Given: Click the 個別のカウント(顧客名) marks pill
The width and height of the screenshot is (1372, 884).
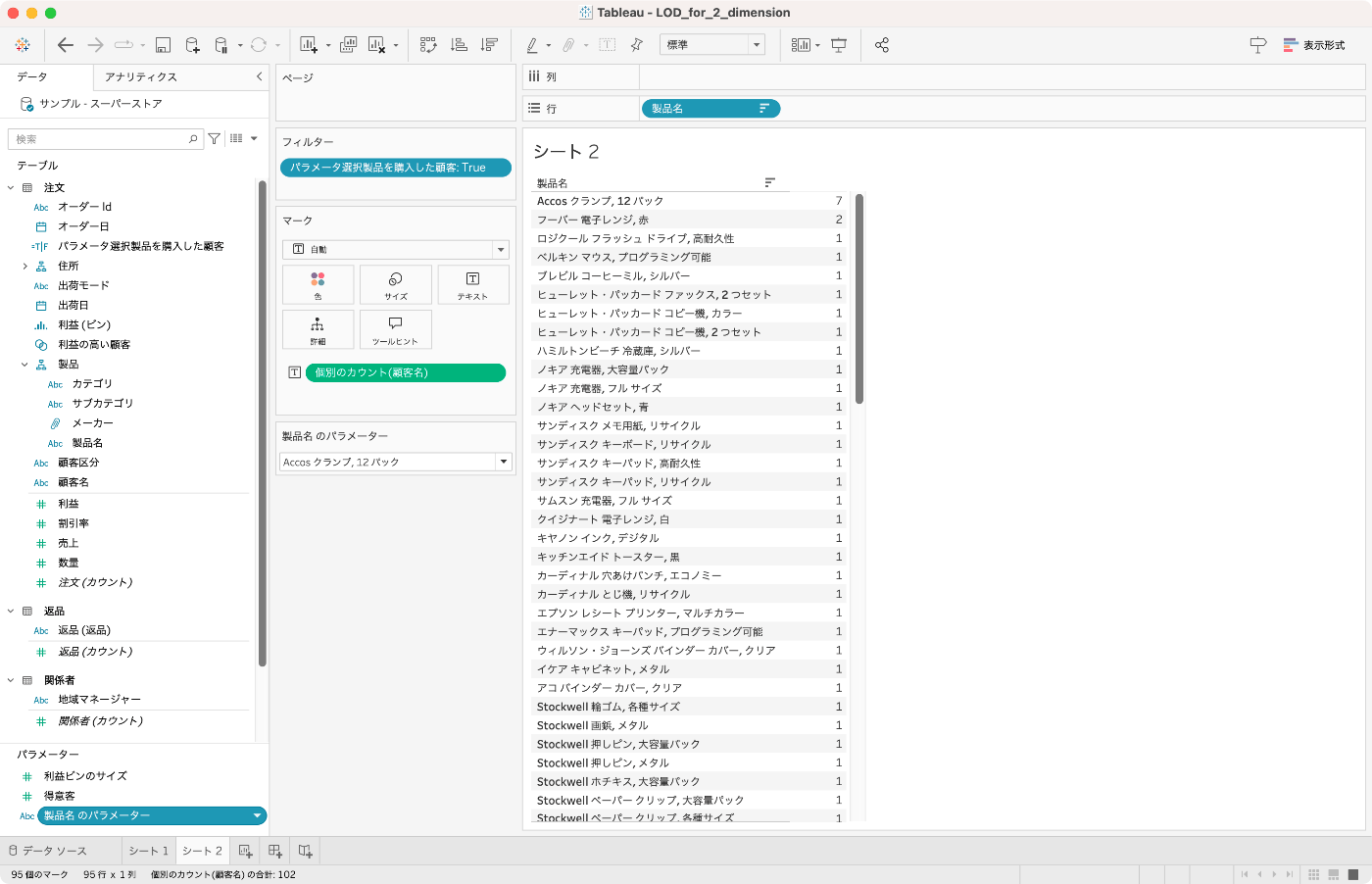Looking at the screenshot, I should [x=406, y=372].
